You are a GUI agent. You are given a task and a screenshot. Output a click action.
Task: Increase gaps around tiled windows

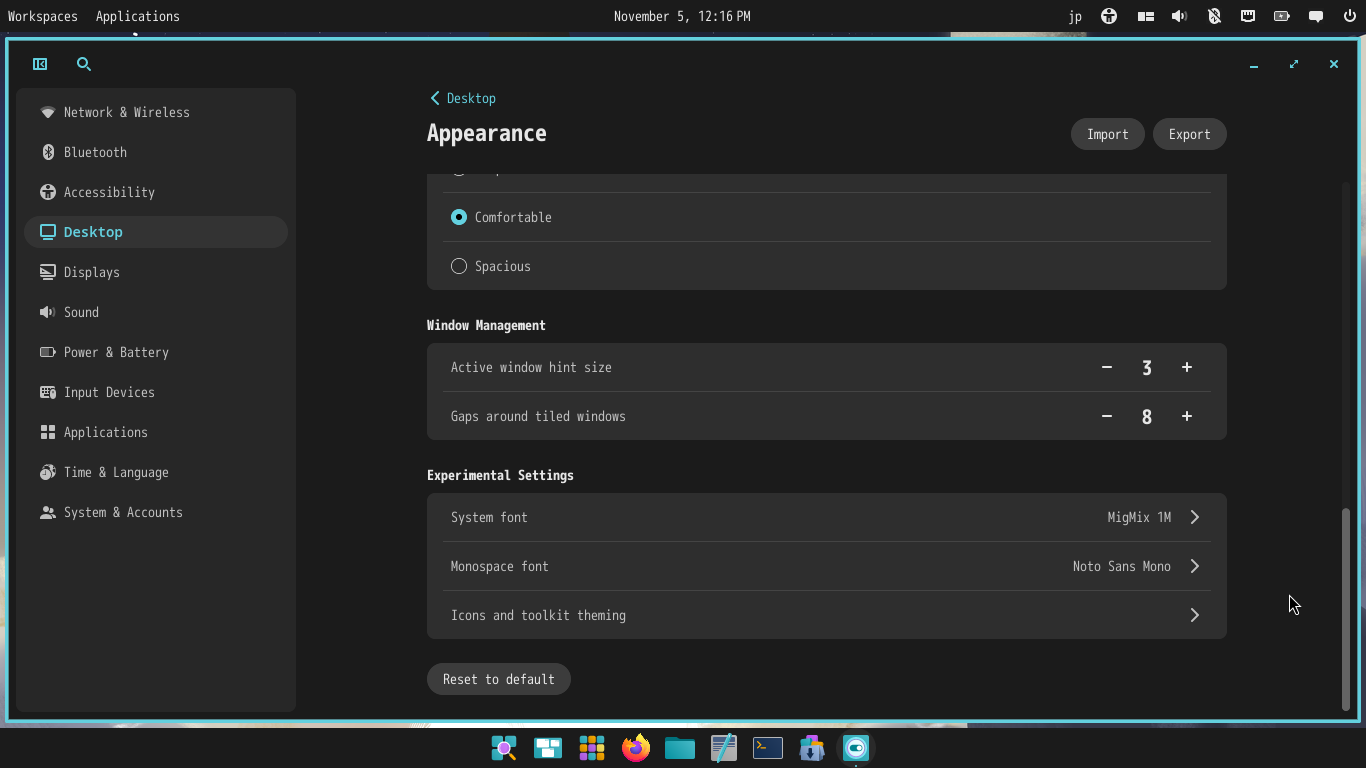point(1187,416)
